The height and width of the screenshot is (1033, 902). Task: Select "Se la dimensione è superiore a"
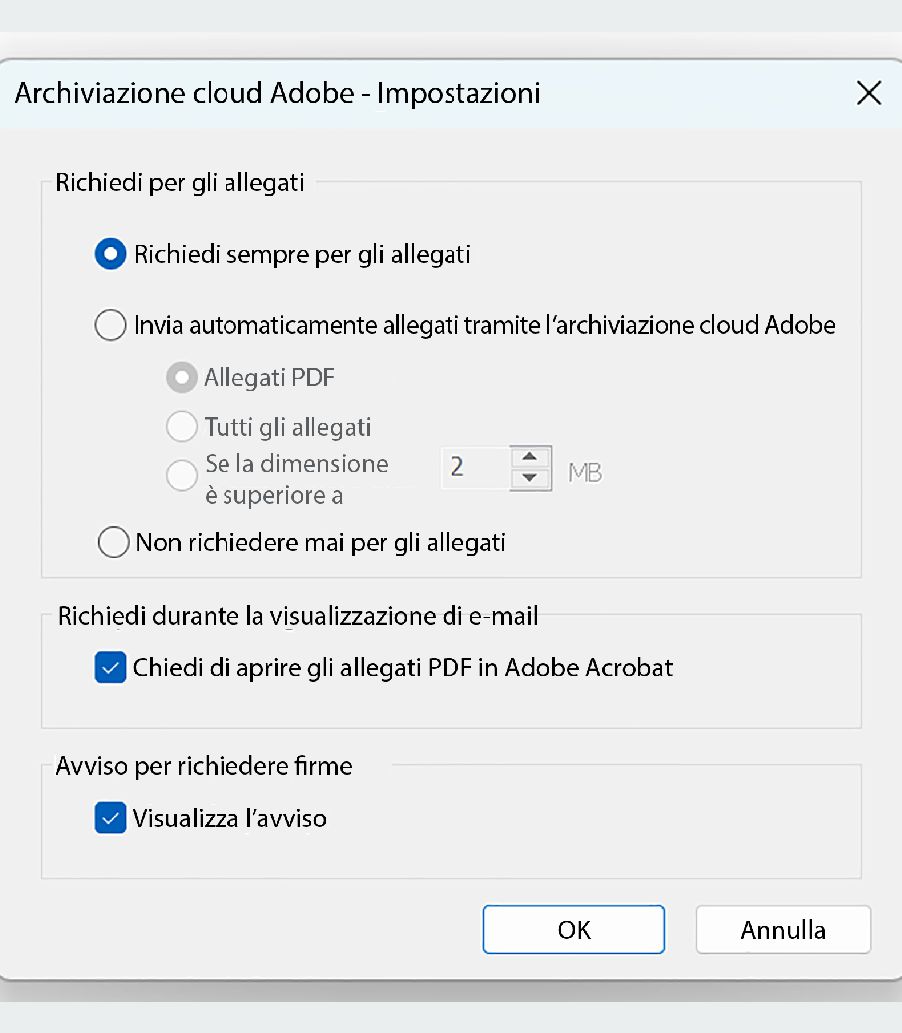point(181,475)
